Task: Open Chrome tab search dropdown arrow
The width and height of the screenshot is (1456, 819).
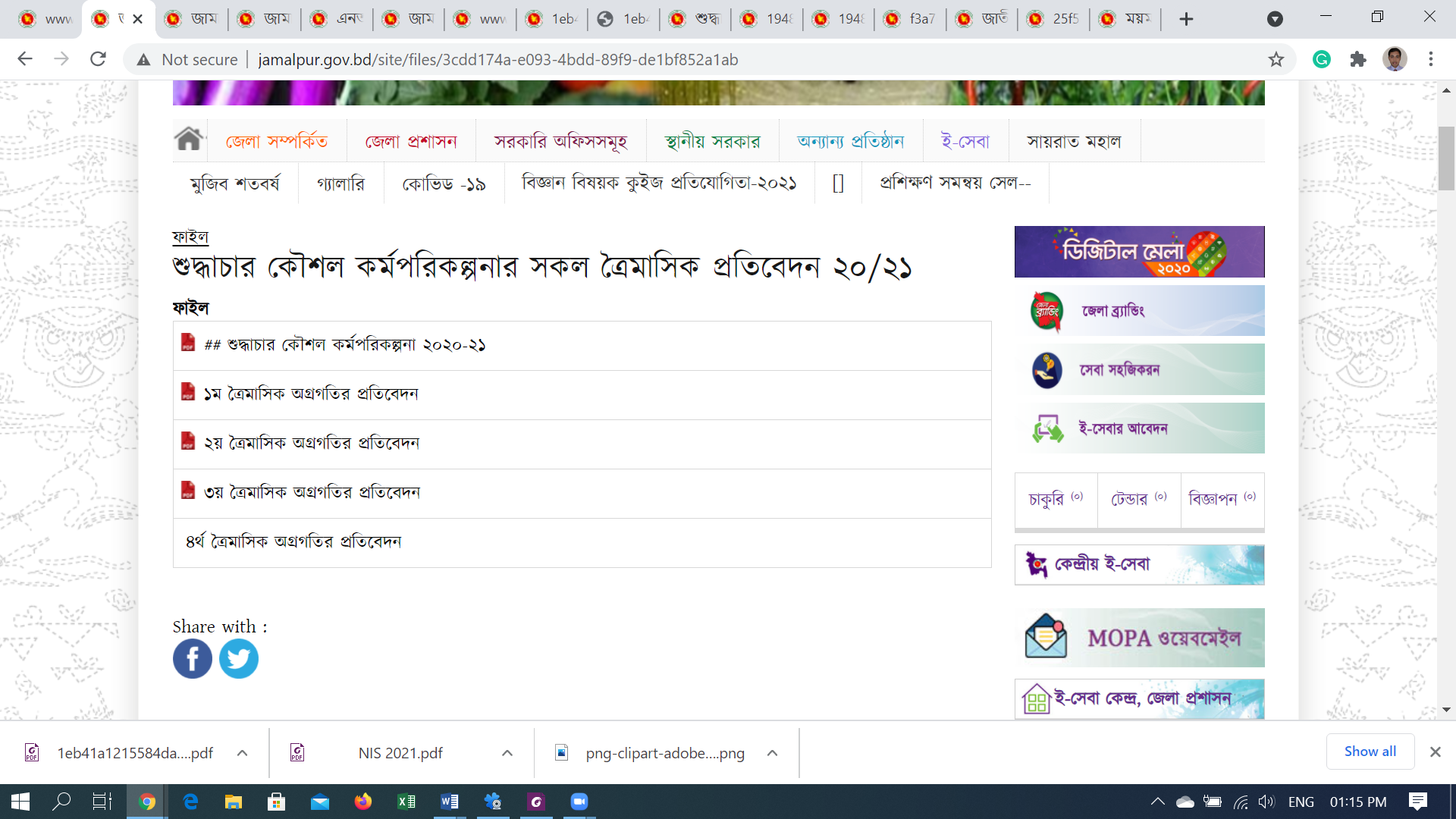Action: coord(1276,19)
